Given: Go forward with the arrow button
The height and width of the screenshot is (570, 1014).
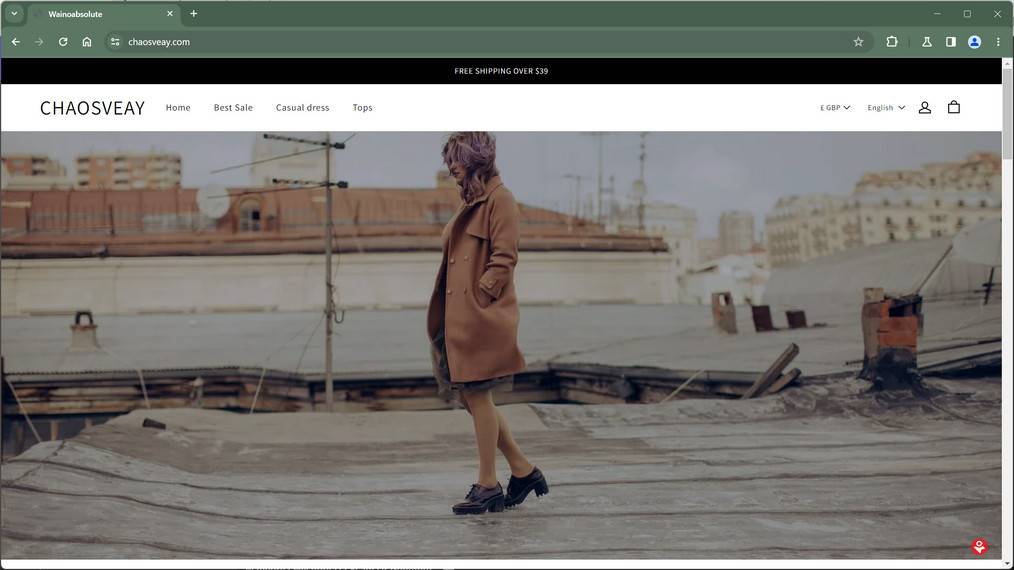Looking at the screenshot, I should (x=39, y=42).
